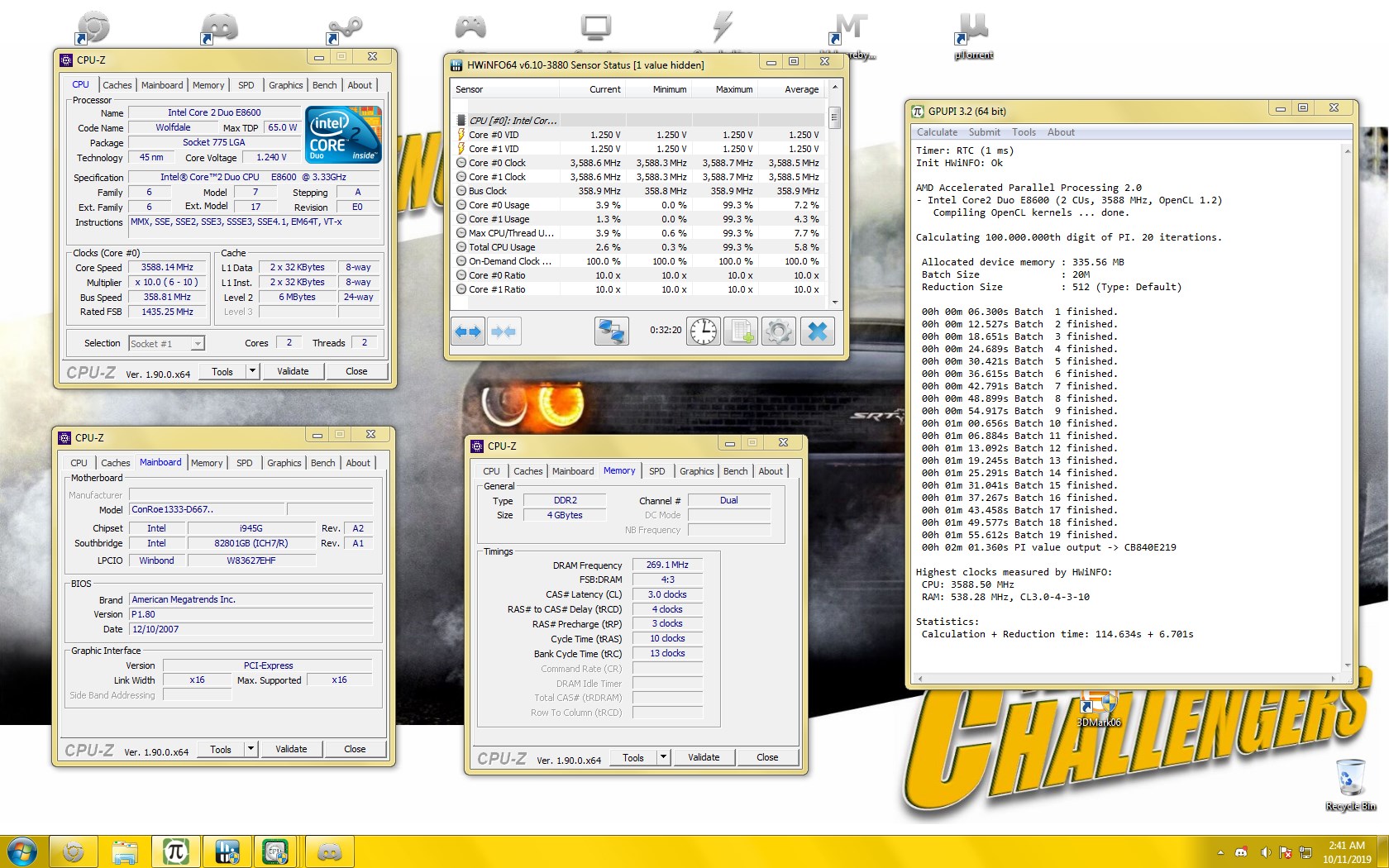This screenshot has width=1389, height=868.
Task: Click GPUPI horizontal scrollbar at bottom
Action: coord(1126,679)
